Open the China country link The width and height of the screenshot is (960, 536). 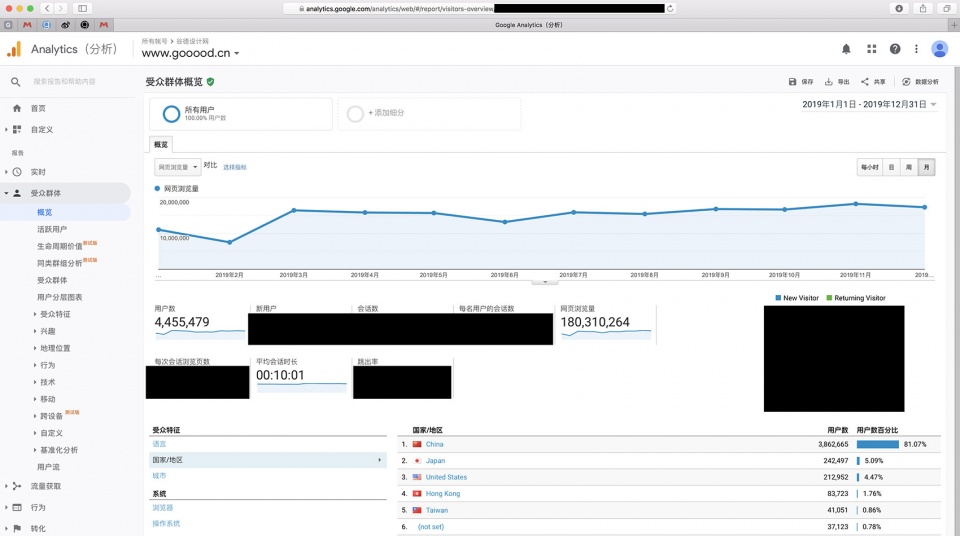[435, 444]
